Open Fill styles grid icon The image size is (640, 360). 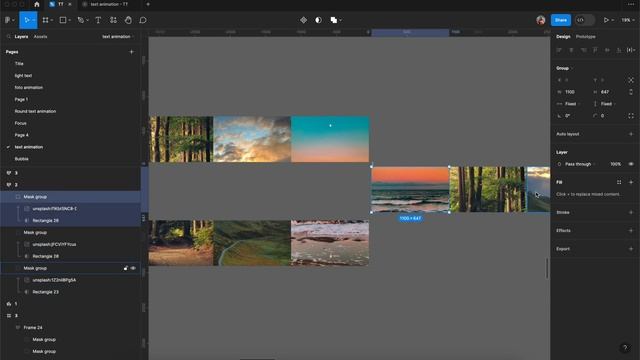click(x=619, y=182)
